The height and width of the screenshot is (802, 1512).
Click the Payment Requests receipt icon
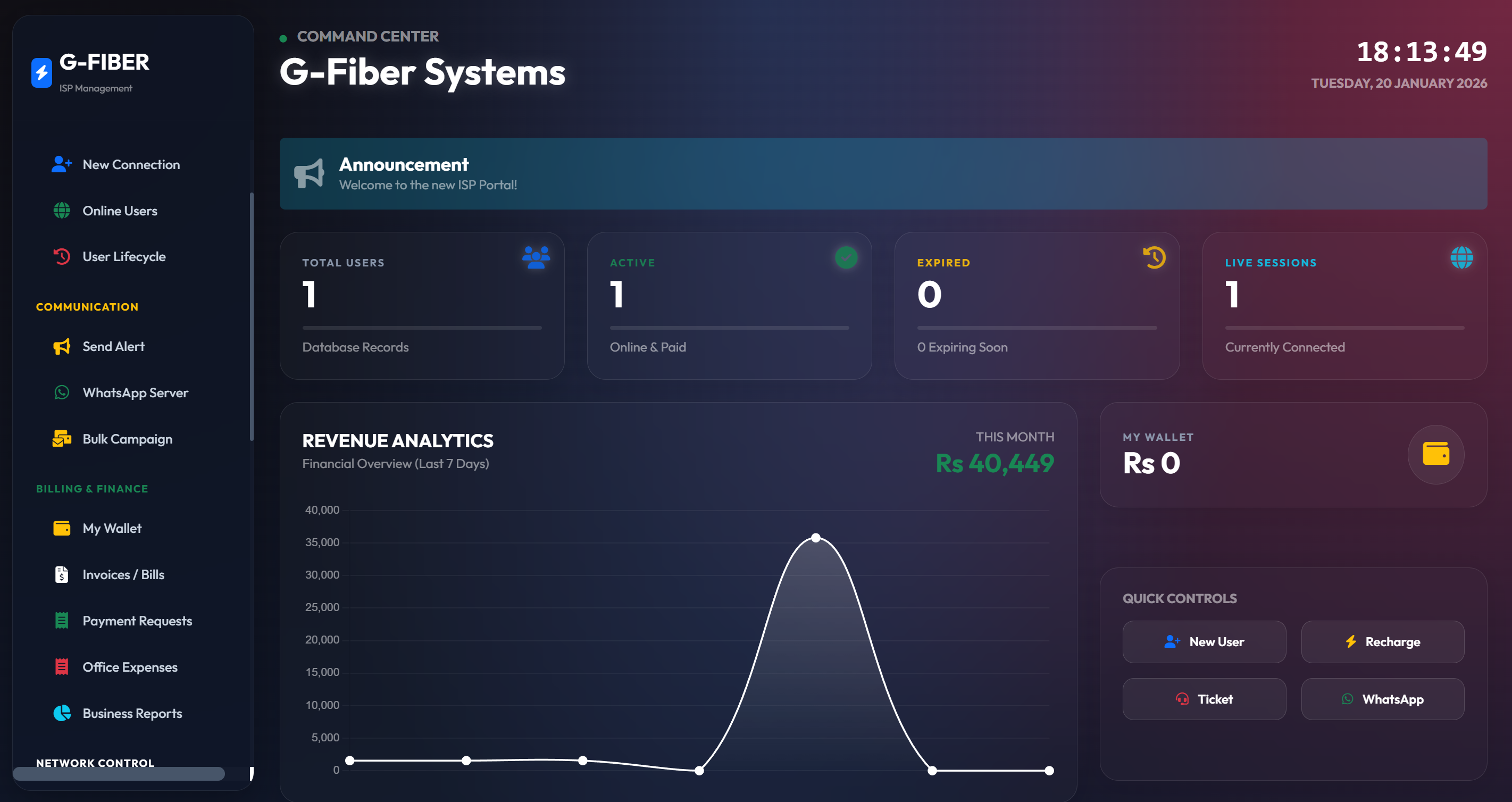click(61, 620)
